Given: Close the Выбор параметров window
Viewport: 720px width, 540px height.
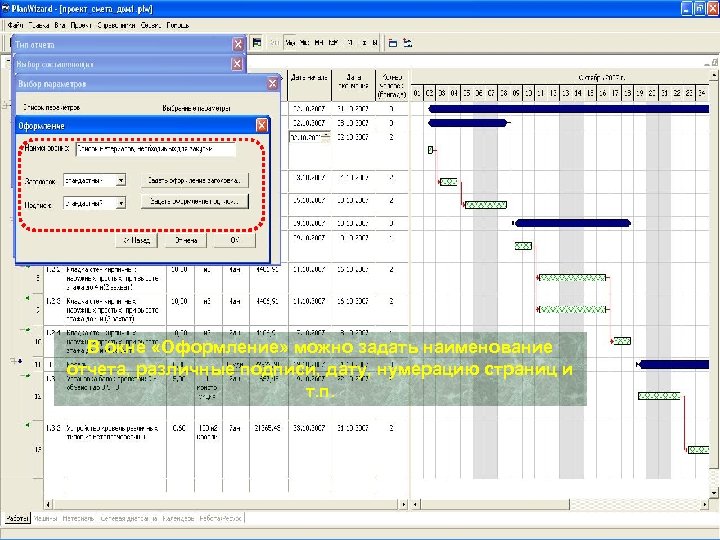Looking at the screenshot, I should click(x=273, y=84).
